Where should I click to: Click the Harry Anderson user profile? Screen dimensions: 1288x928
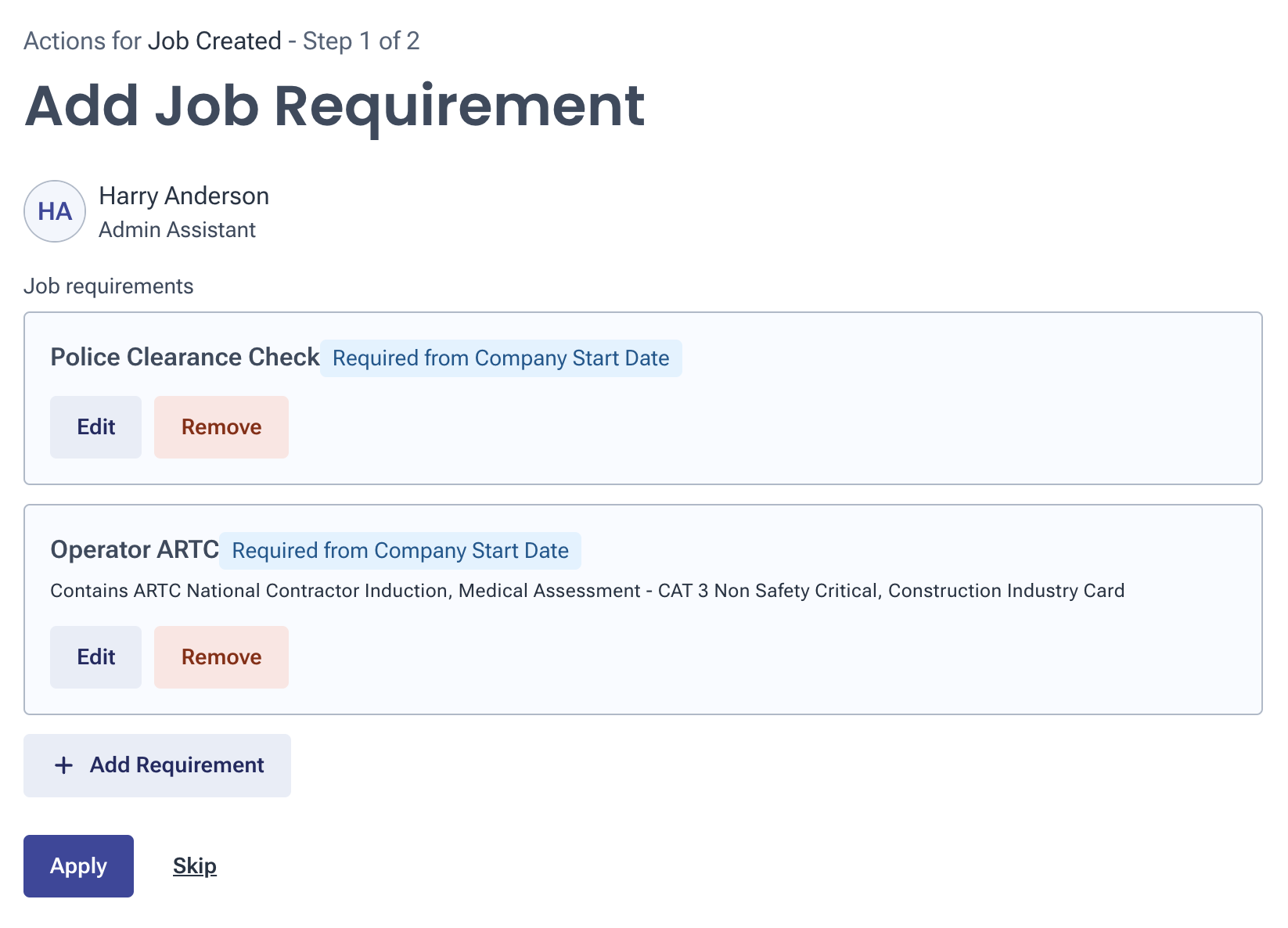click(x=183, y=196)
